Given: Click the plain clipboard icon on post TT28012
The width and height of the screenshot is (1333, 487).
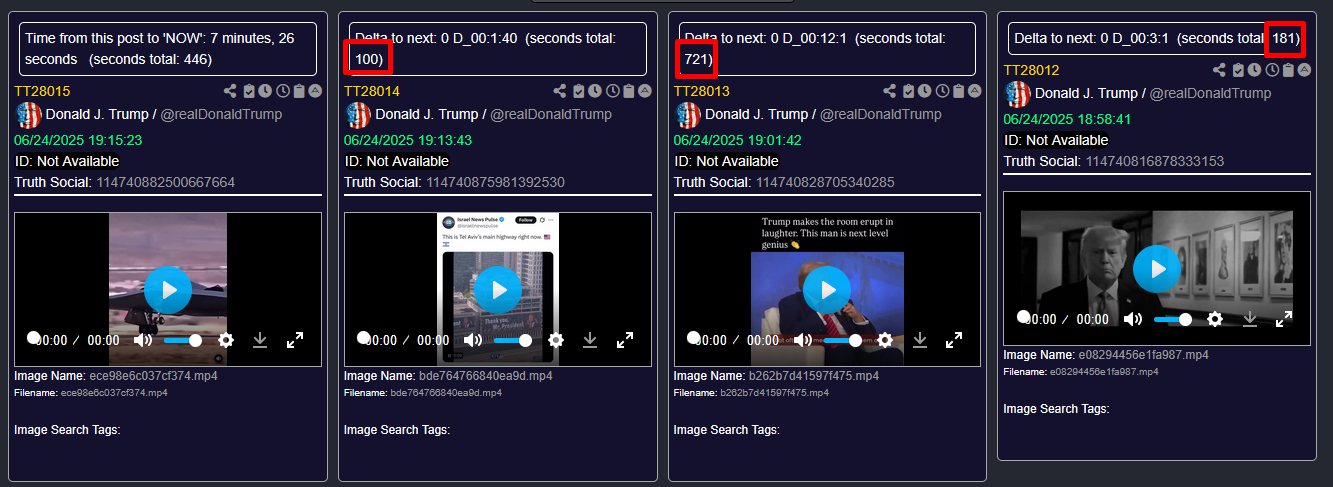Looking at the screenshot, I should click(x=1288, y=70).
